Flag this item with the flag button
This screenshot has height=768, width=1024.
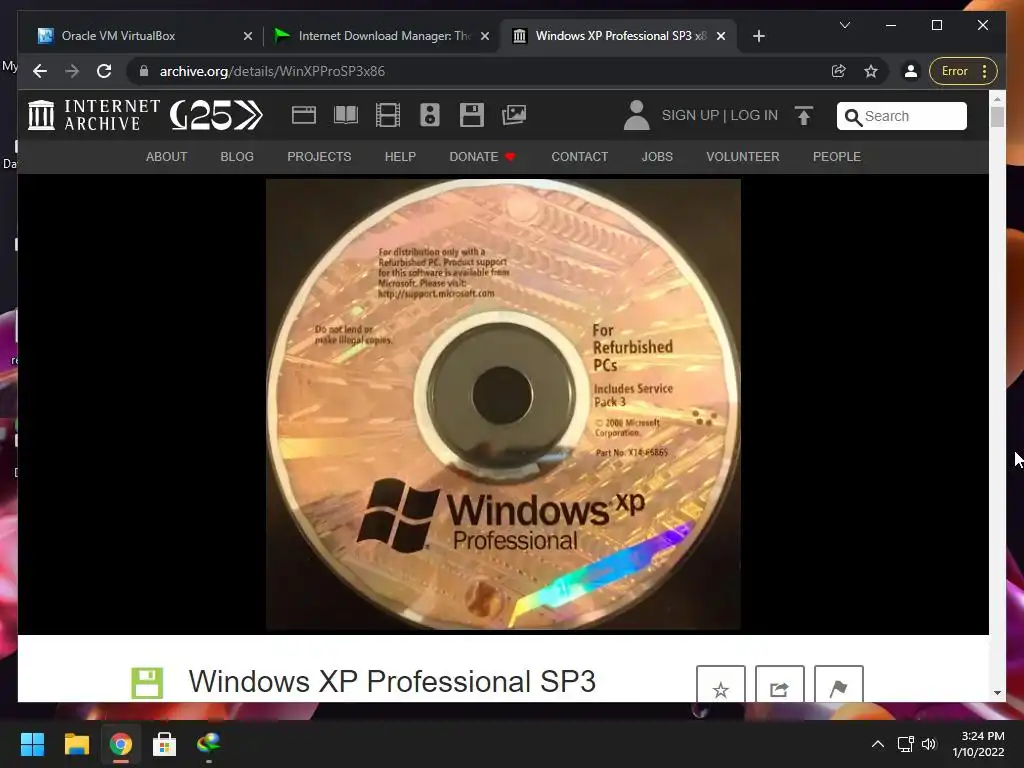pos(839,684)
